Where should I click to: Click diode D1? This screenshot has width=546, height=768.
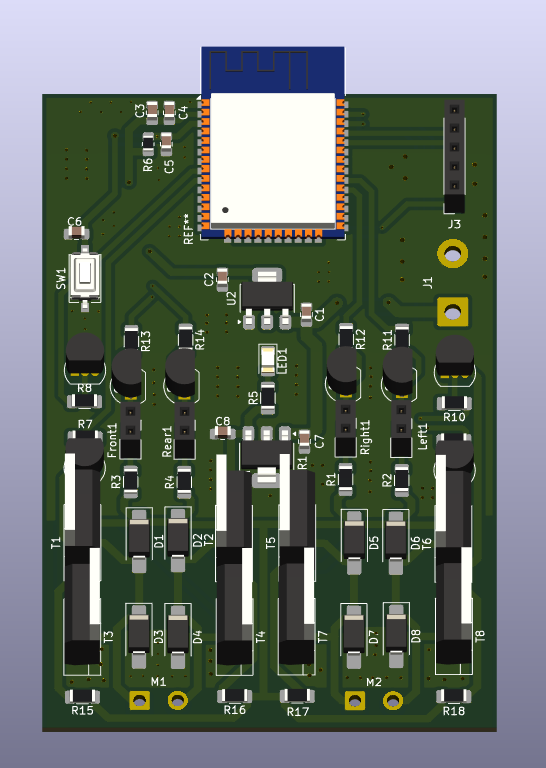pos(139,541)
